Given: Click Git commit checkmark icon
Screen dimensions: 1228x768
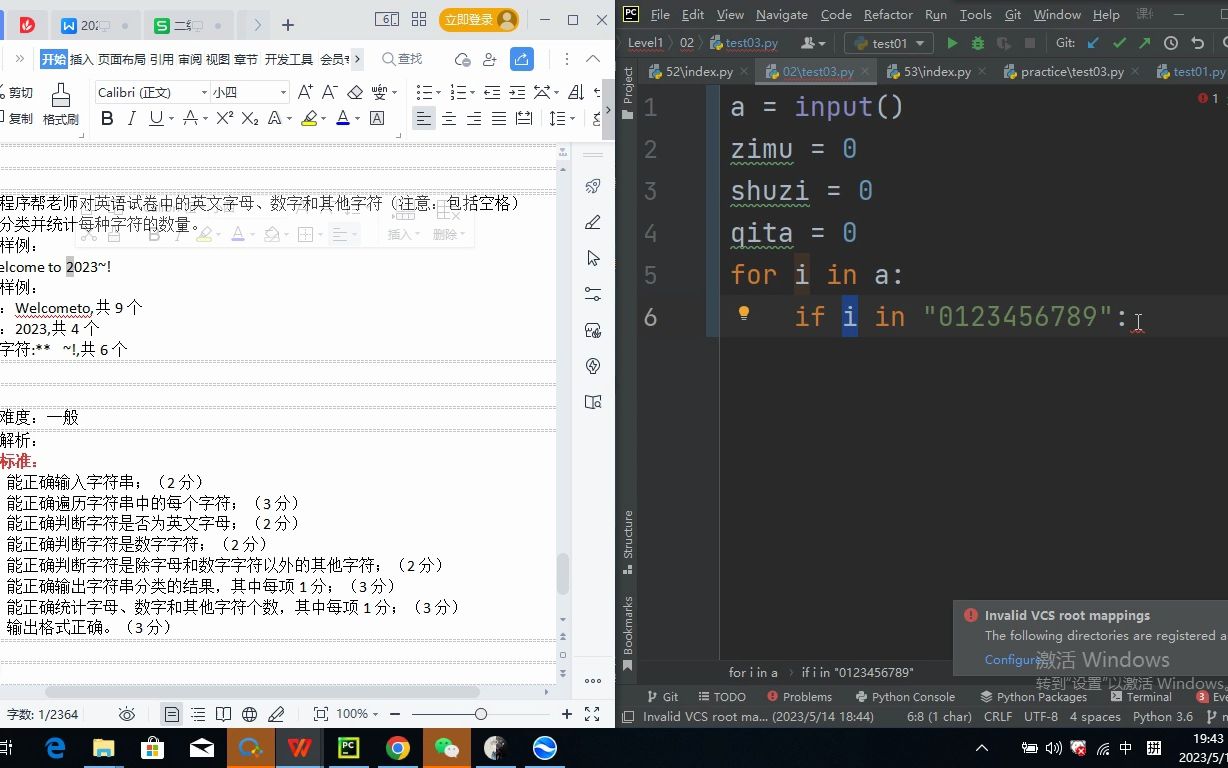Looking at the screenshot, I should (1119, 43).
